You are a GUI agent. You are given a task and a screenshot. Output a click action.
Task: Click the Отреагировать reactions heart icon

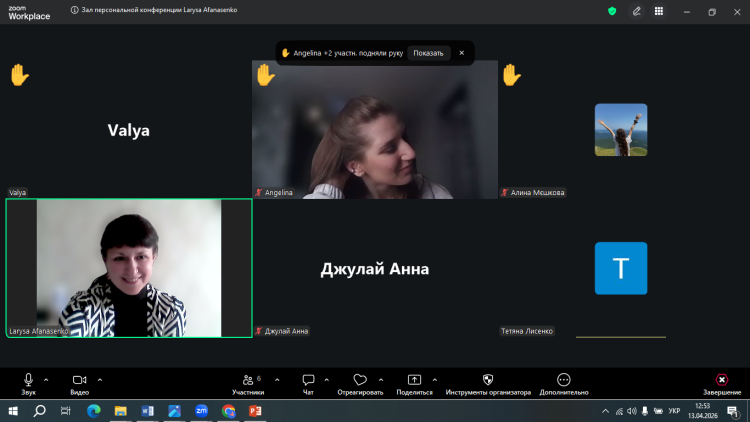pyautogui.click(x=360, y=381)
